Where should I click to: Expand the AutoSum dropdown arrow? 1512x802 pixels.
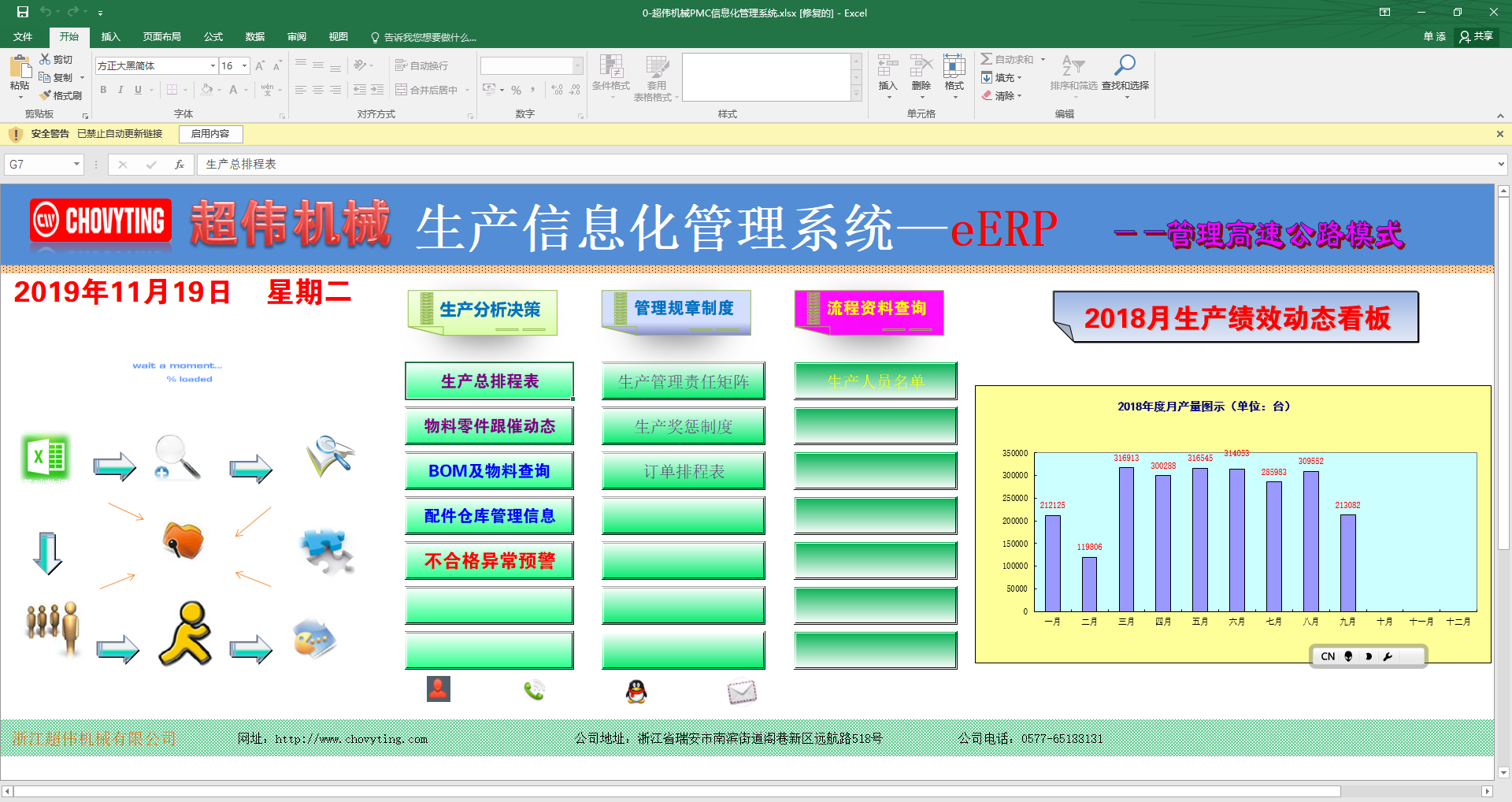pyautogui.click(x=1043, y=60)
